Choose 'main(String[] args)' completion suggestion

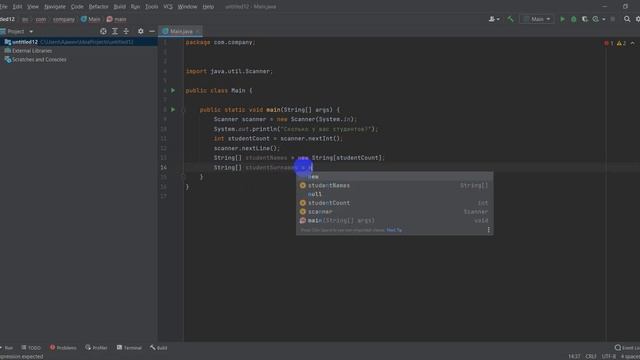[x=394, y=220]
